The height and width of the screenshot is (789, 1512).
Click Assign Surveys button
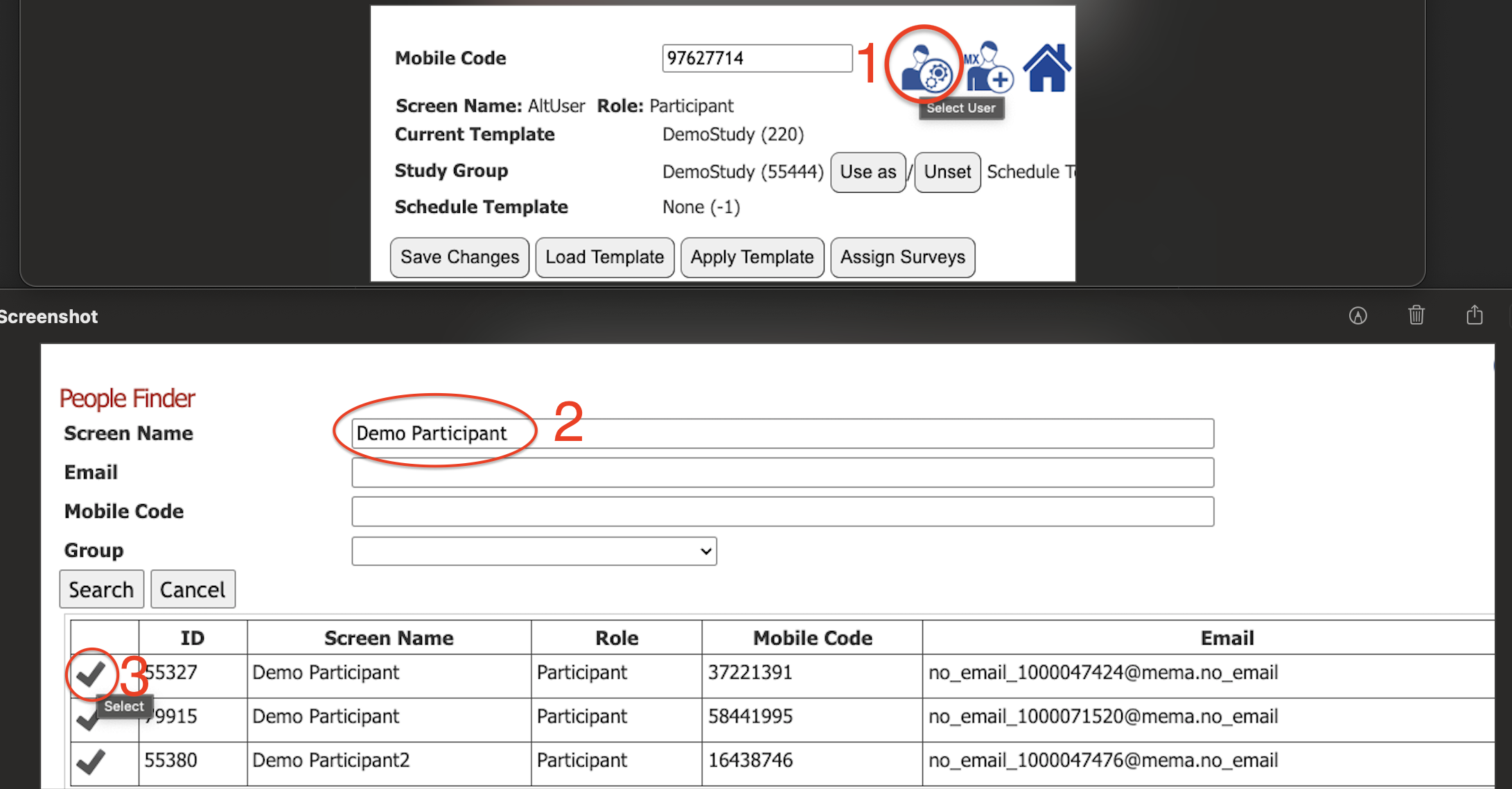pyautogui.click(x=902, y=257)
